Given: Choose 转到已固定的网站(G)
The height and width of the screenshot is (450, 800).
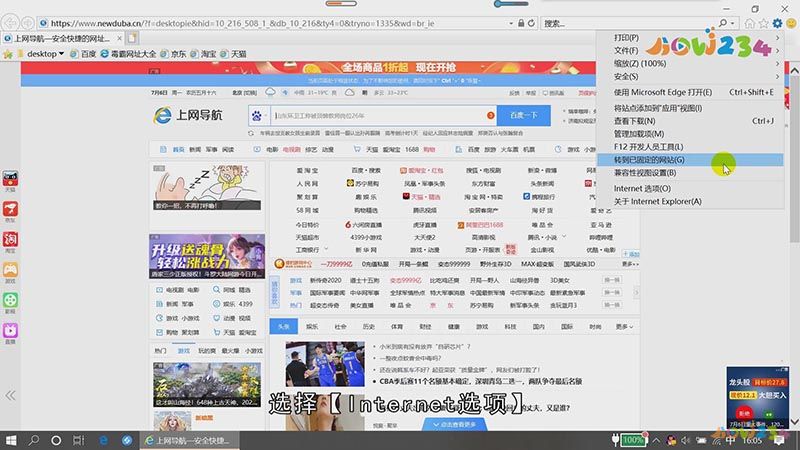Looking at the screenshot, I should pos(690,160).
